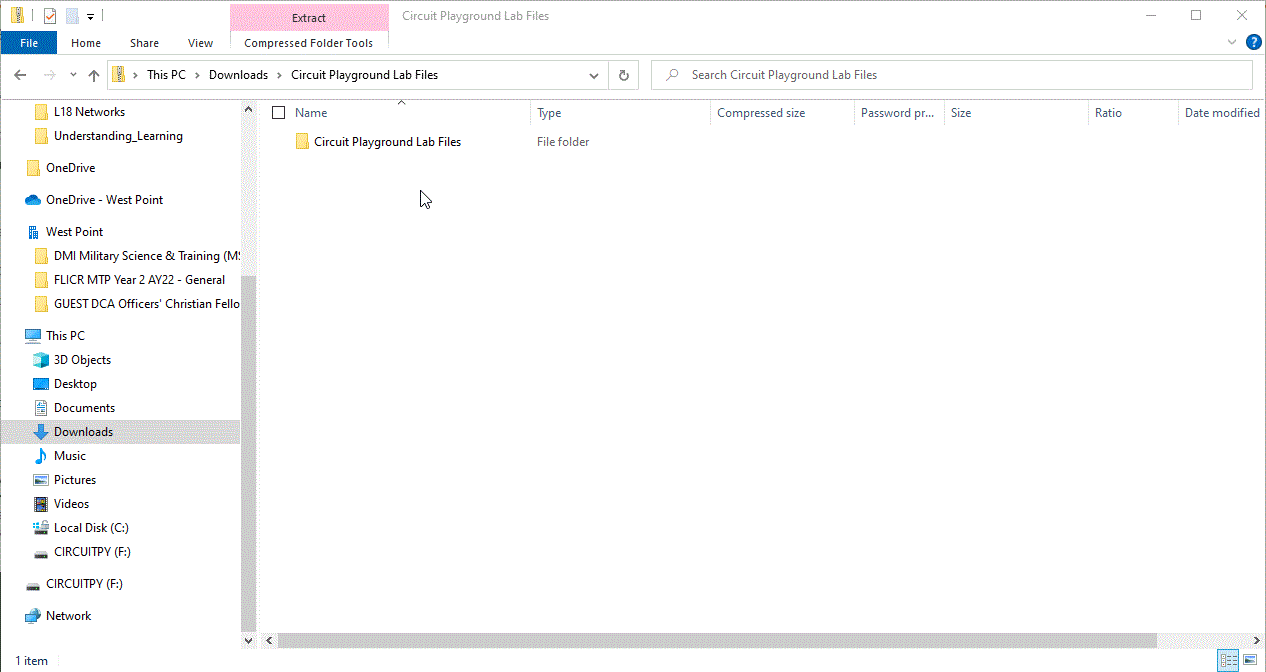Expand the ribbon using the chevron beside Help
The image size is (1266, 672).
(x=1232, y=43)
